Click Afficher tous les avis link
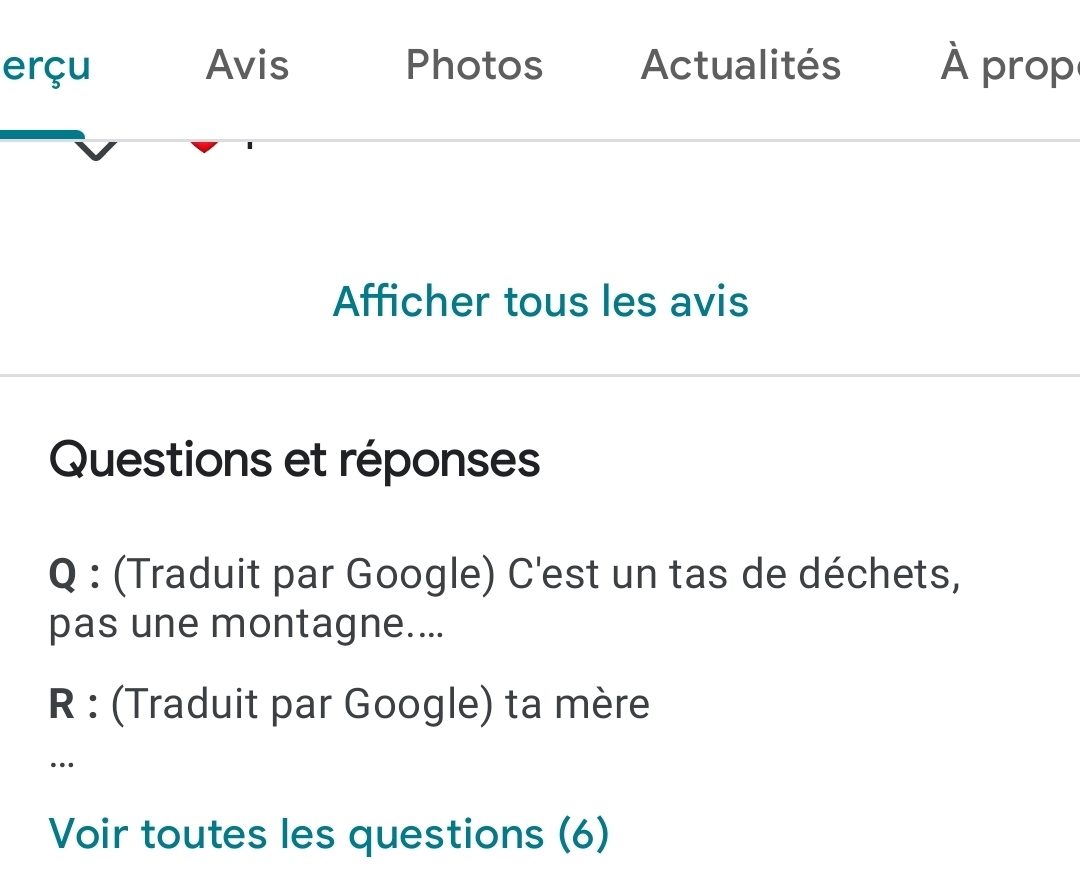This screenshot has width=1080, height=878. pos(540,301)
